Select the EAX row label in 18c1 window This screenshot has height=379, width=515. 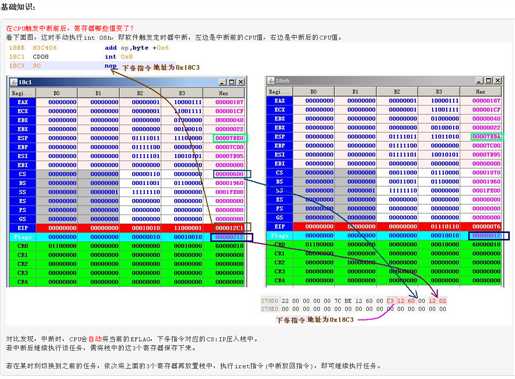pos(23,102)
